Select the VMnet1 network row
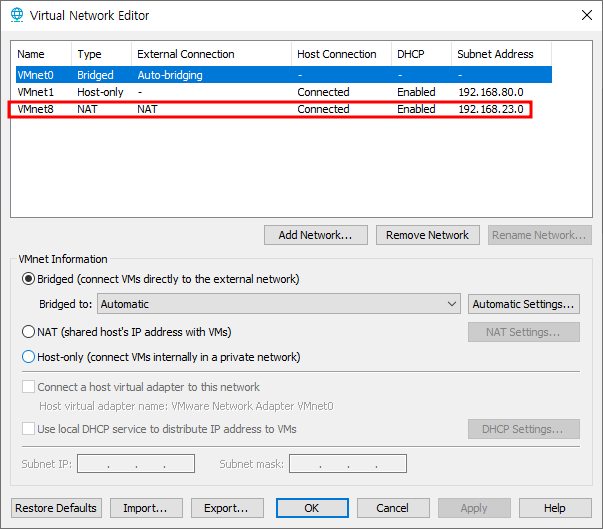This screenshot has height=529, width=603. click(x=284, y=92)
